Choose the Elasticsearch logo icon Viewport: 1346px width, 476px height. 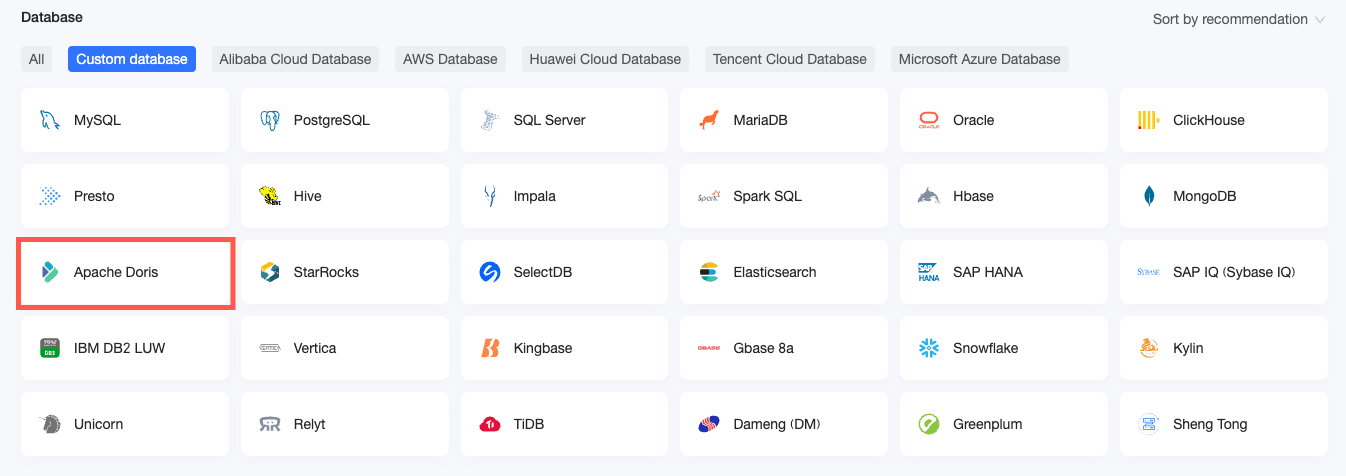pyautogui.click(x=709, y=272)
